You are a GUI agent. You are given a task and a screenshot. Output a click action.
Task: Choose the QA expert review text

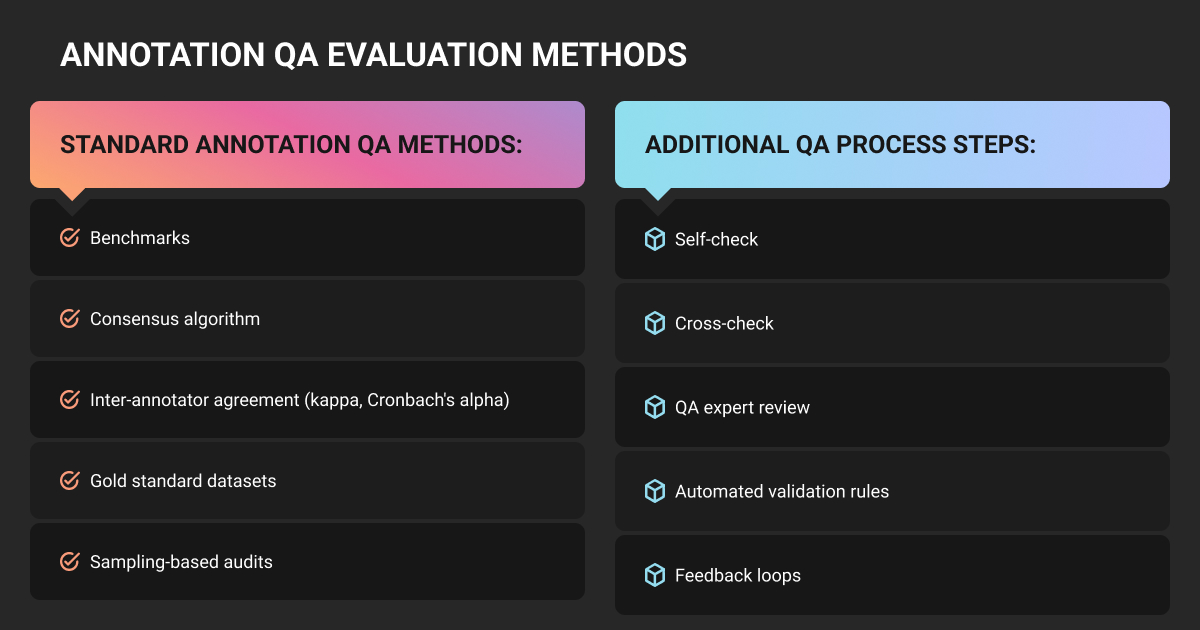click(x=742, y=408)
